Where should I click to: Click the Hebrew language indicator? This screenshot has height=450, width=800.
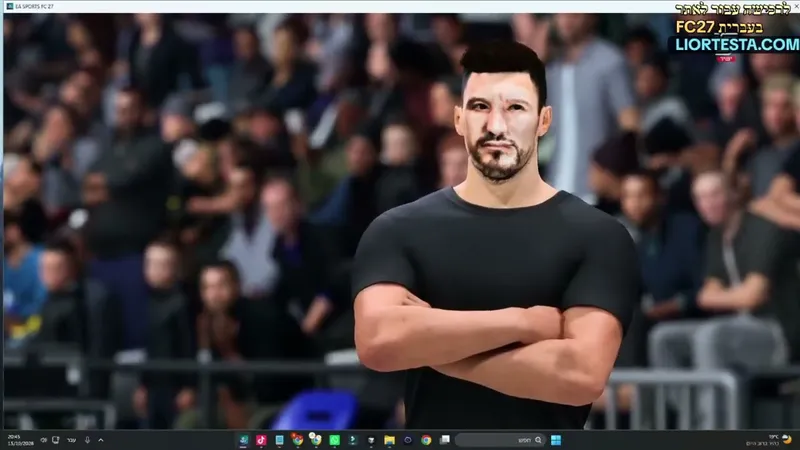(71, 440)
